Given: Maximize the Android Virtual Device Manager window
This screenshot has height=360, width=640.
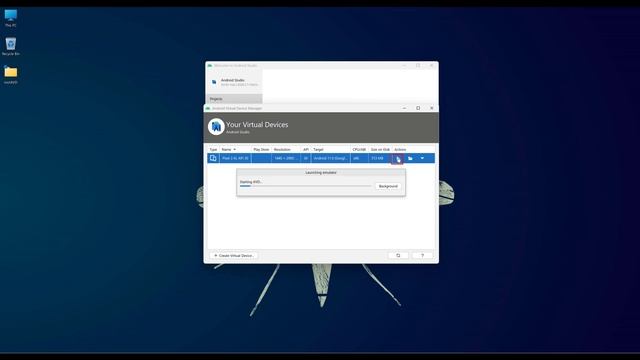Looking at the screenshot, I should (418, 108).
